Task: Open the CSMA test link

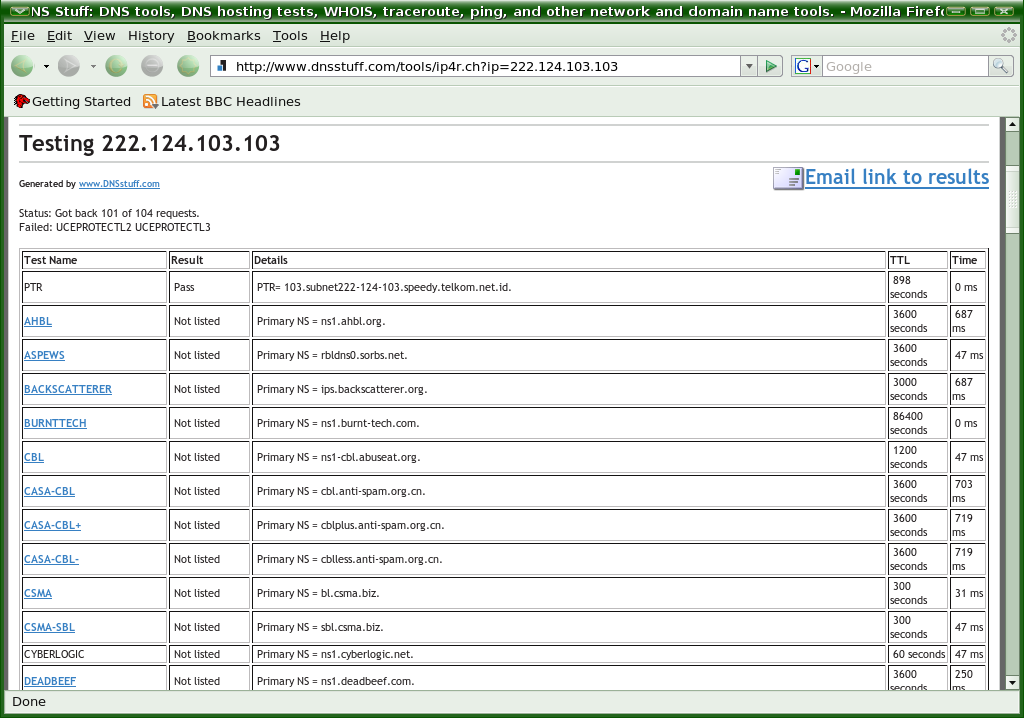Action: (x=38, y=593)
